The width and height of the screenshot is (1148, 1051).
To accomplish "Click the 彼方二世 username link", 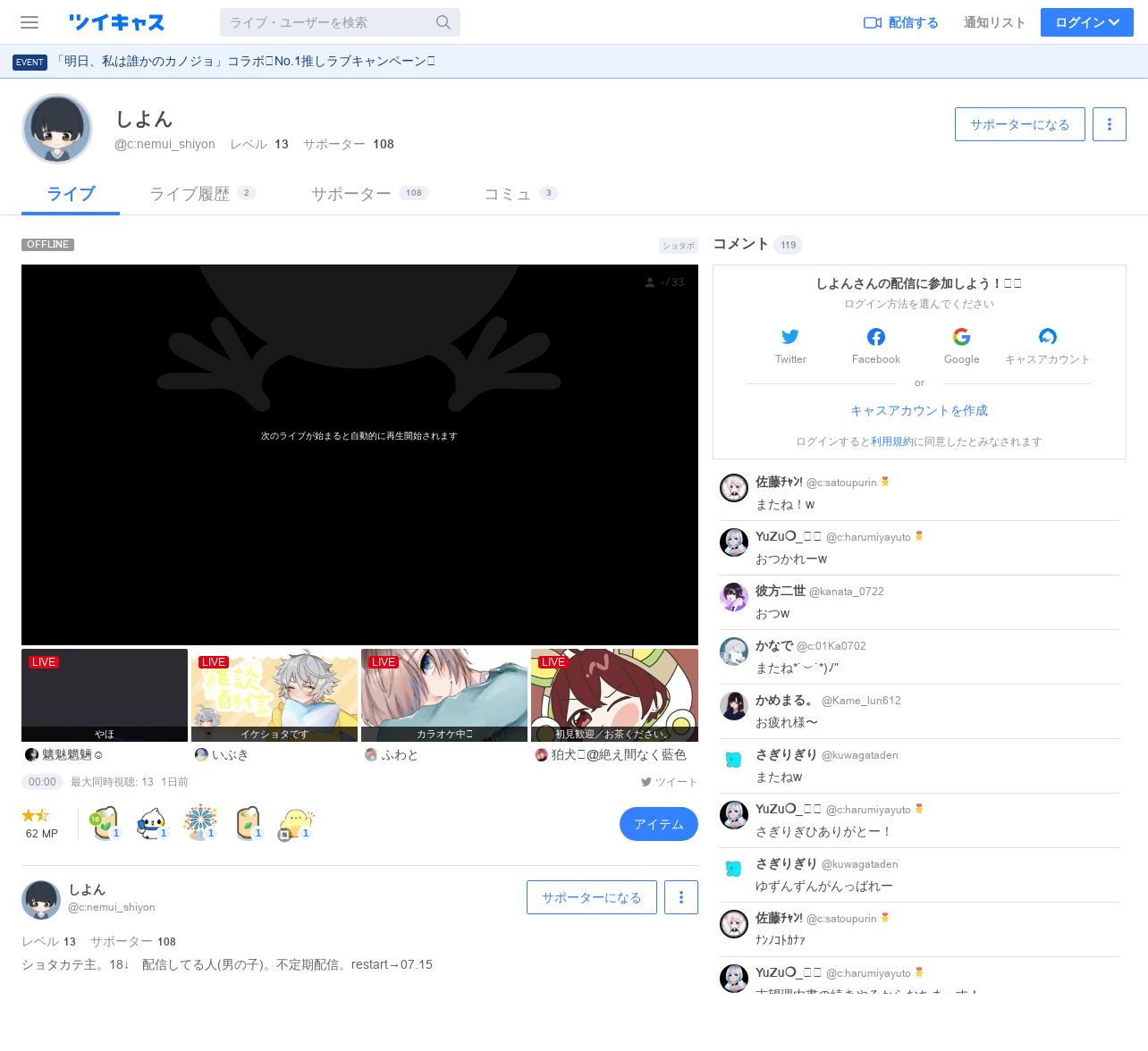I will tap(781, 591).
